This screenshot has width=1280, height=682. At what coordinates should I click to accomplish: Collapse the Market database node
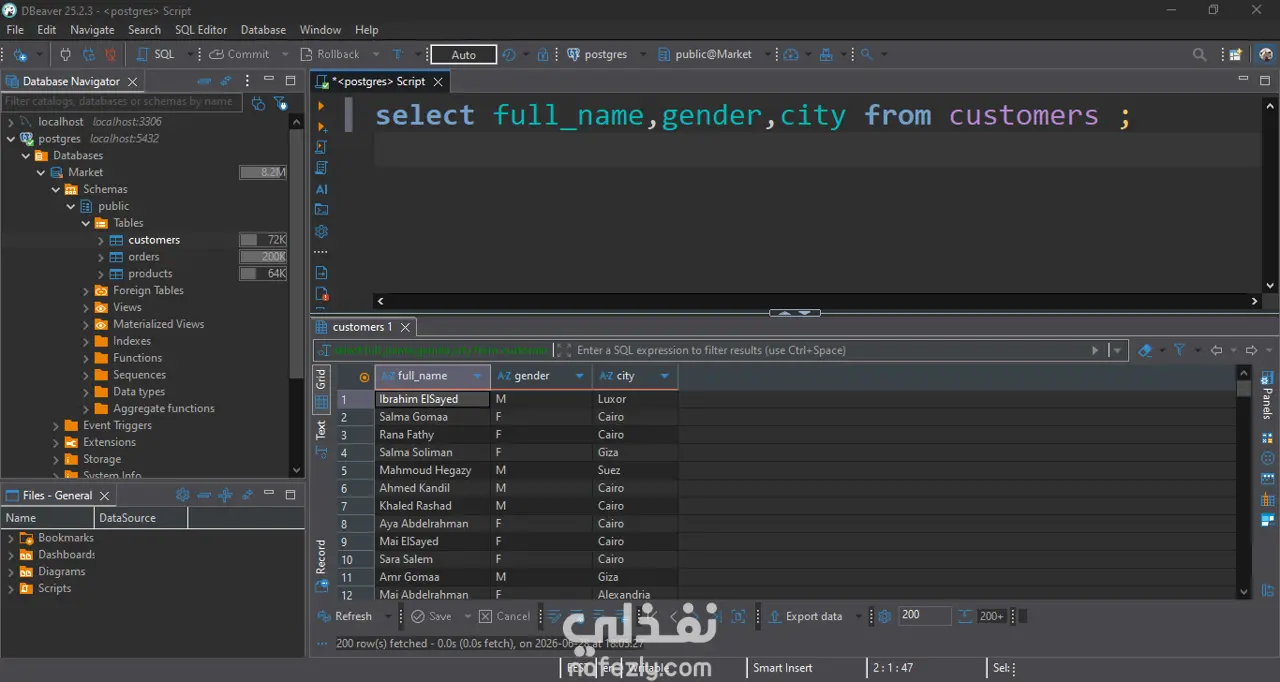(41, 172)
